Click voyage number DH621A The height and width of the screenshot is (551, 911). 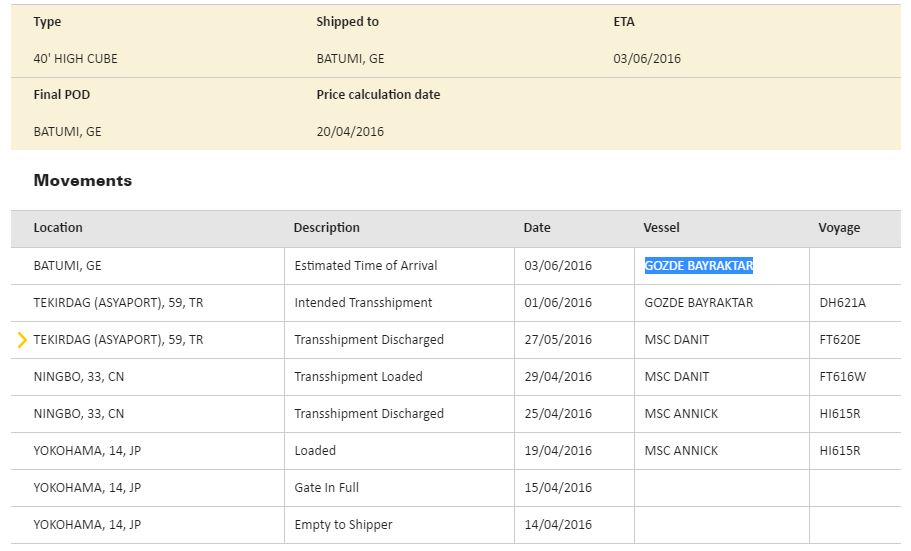pos(841,303)
